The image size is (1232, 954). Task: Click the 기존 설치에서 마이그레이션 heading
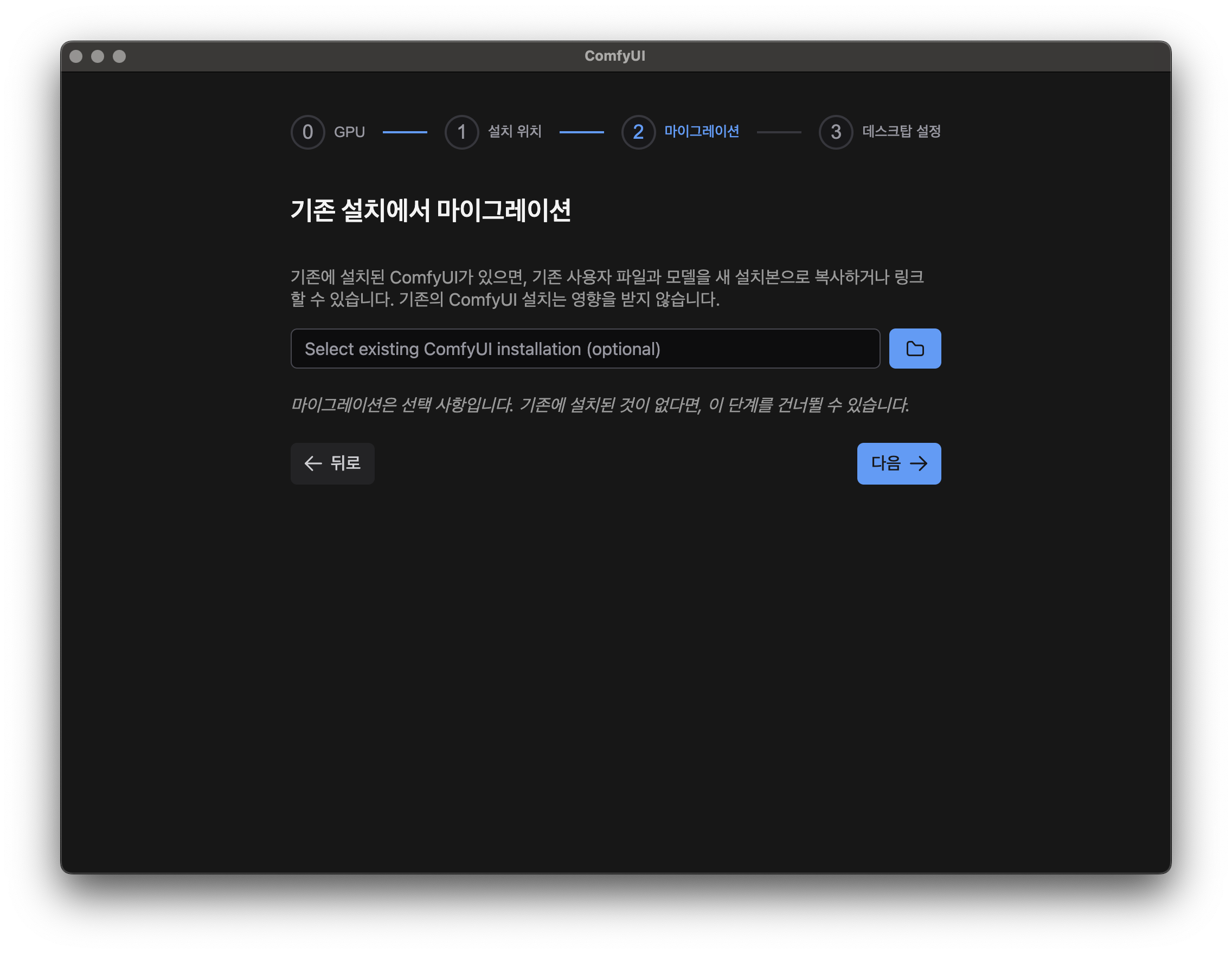pos(431,210)
